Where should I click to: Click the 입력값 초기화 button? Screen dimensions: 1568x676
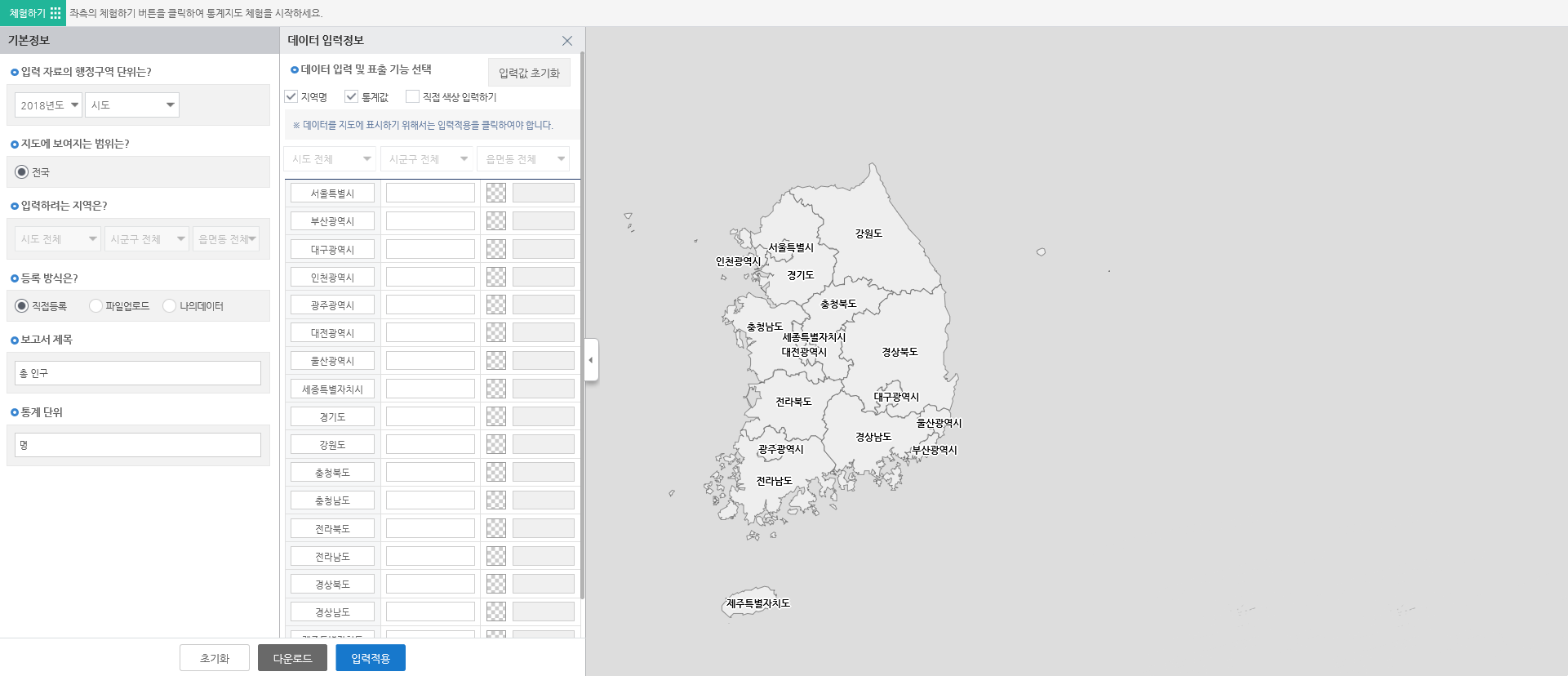[529, 73]
